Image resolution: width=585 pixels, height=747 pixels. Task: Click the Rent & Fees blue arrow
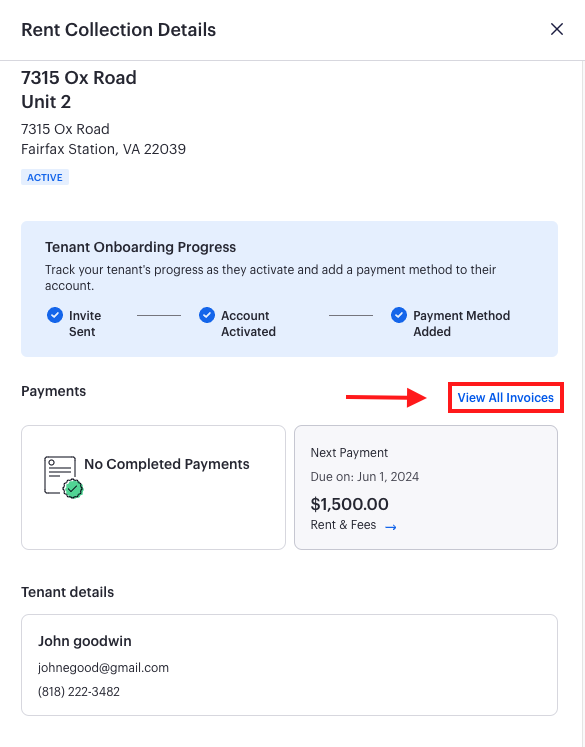pyautogui.click(x=391, y=527)
